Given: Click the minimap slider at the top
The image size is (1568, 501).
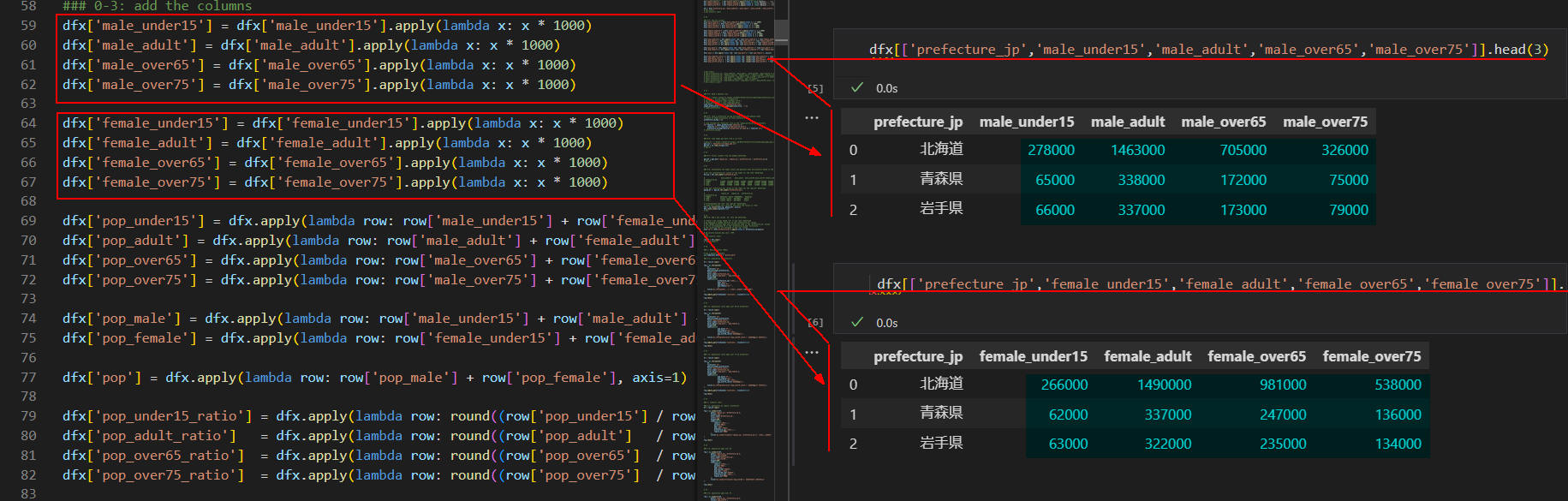Looking at the screenshot, I should coord(782,32).
